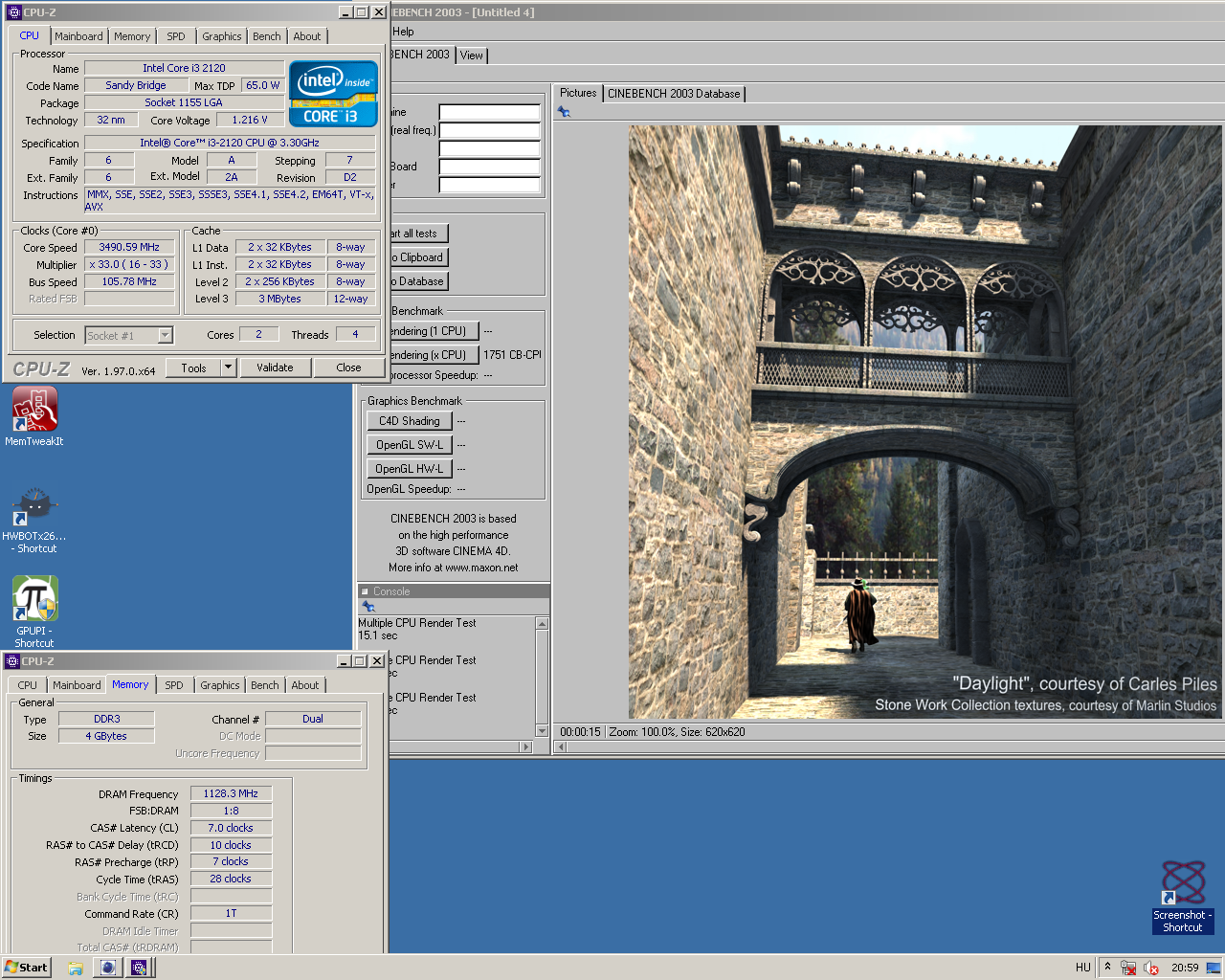Open the Start menu
1225x980 pixels.
pos(26,968)
